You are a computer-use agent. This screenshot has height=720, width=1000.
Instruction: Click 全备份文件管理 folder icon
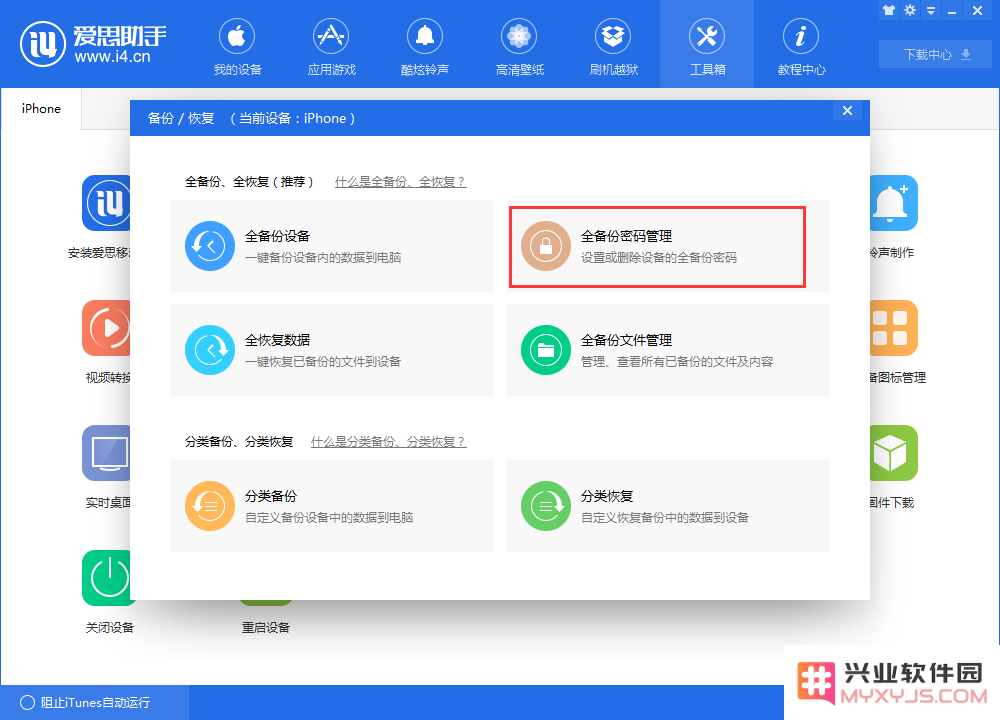coord(546,350)
